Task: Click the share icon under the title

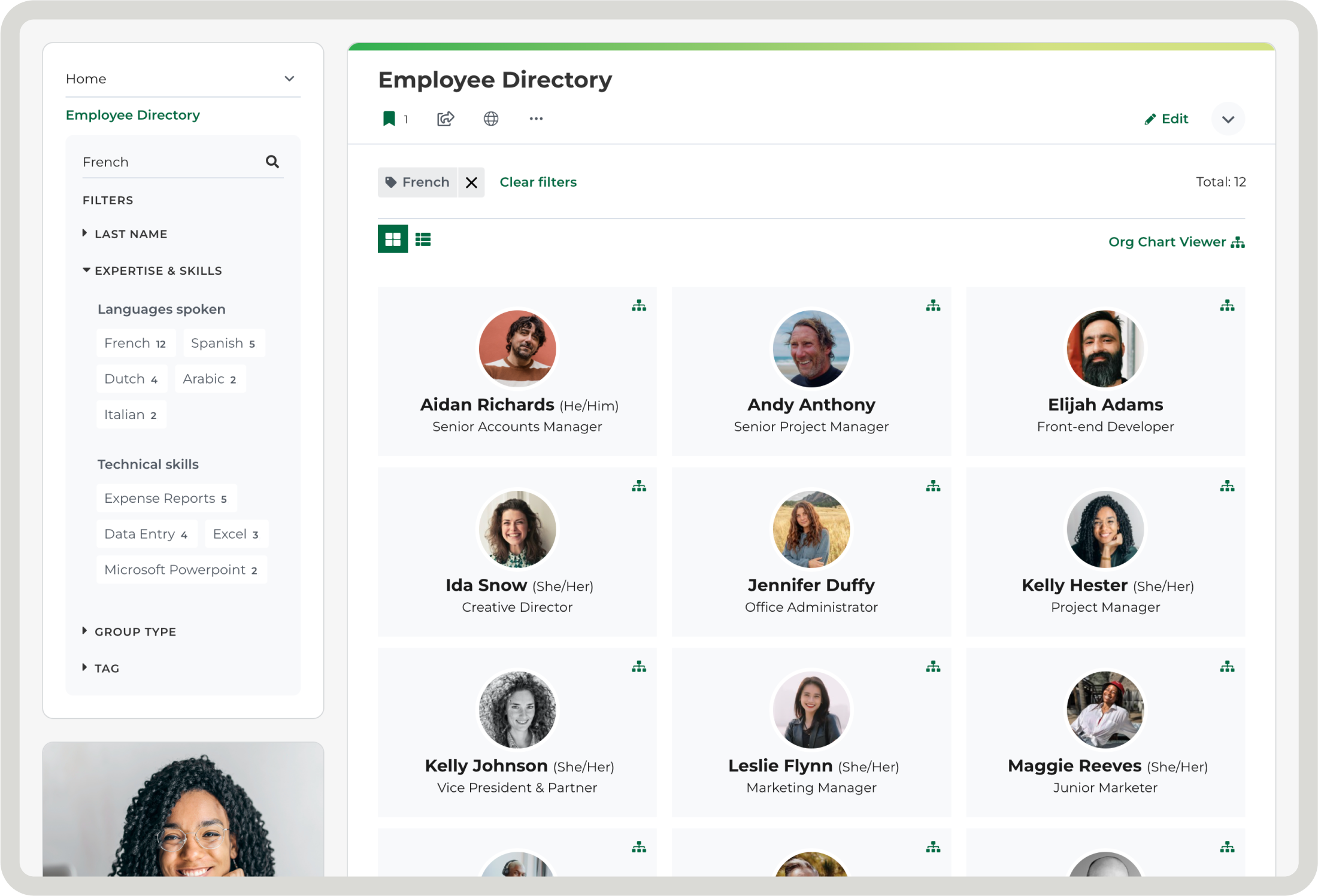Action: click(446, 119)
